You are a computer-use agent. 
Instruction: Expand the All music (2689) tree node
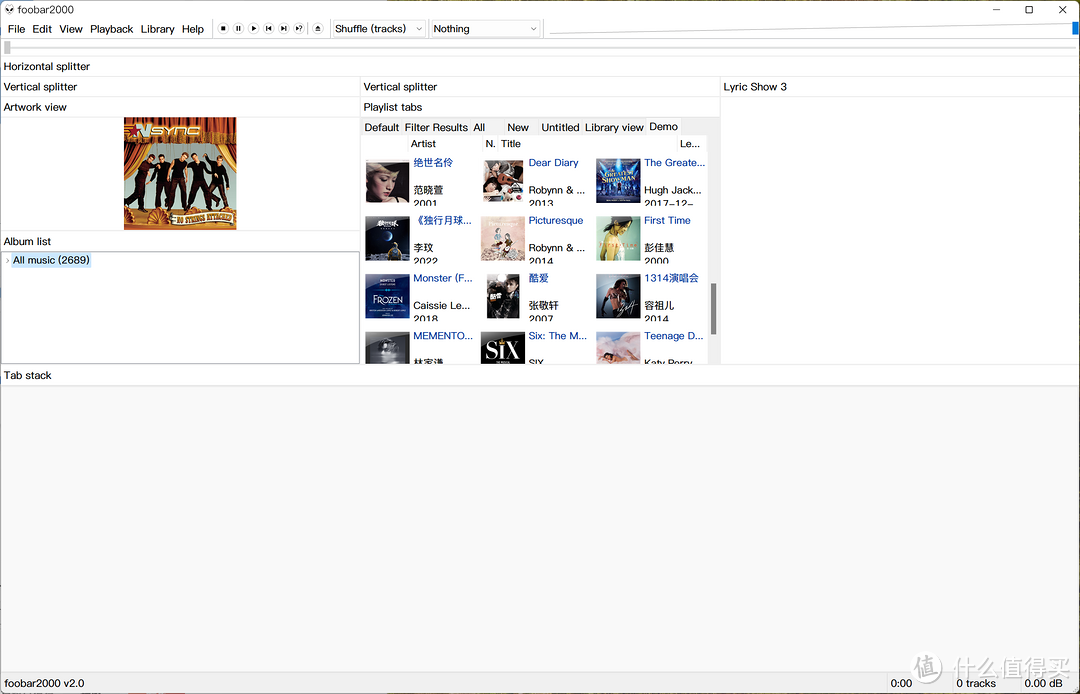pos(7,260)
